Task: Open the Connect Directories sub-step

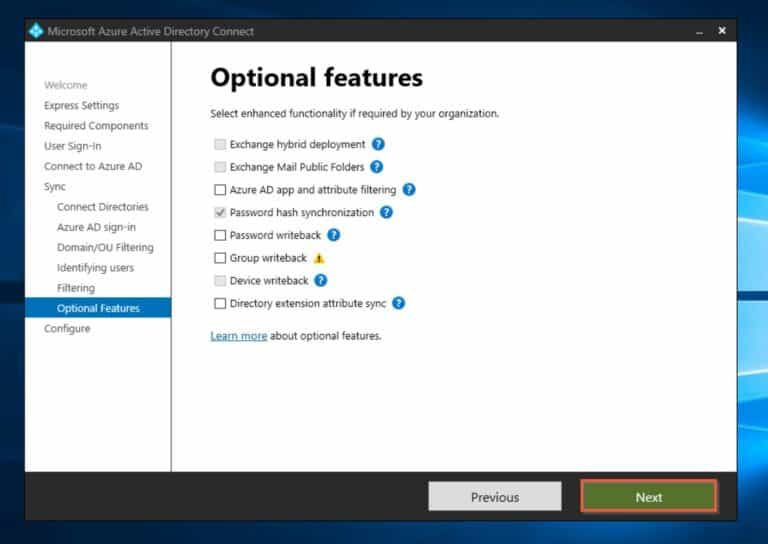Action: 103,207
